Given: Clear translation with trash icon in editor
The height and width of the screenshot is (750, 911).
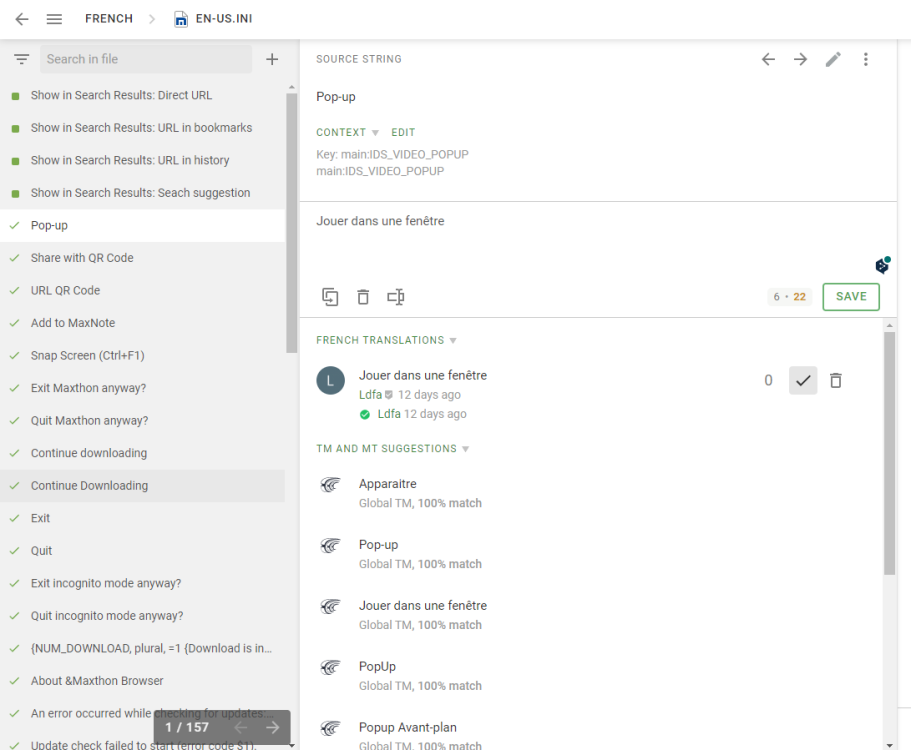Looking at the screenshot, I should 363,297.
